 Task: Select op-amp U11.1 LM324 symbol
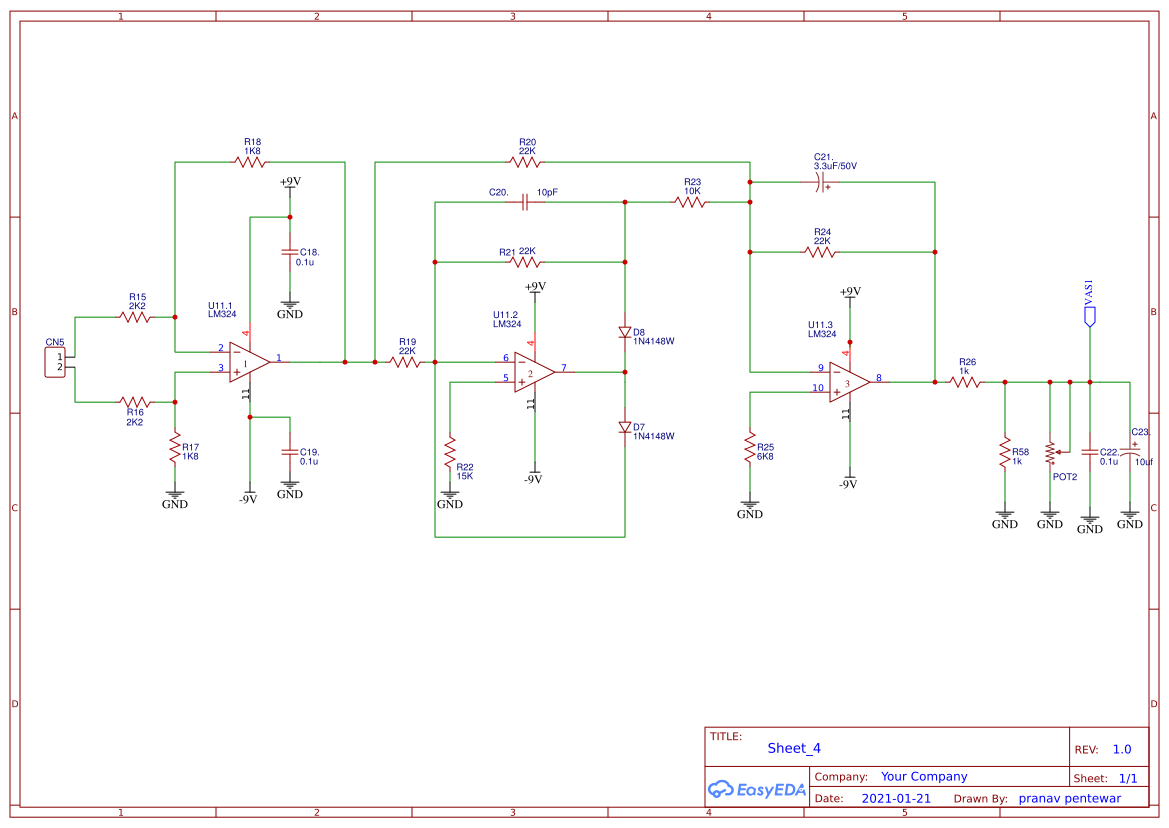(x=248, y=362)
